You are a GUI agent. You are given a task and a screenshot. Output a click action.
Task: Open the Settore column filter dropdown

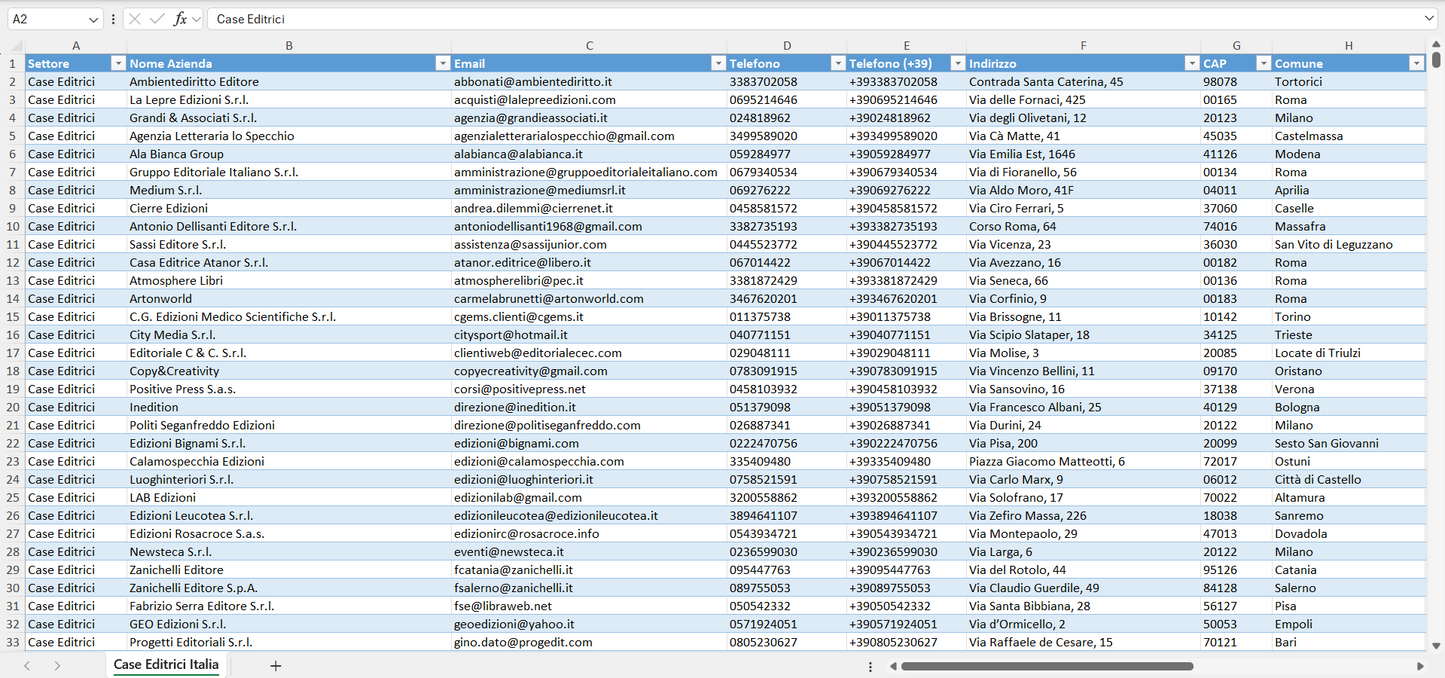pos(118,63)
